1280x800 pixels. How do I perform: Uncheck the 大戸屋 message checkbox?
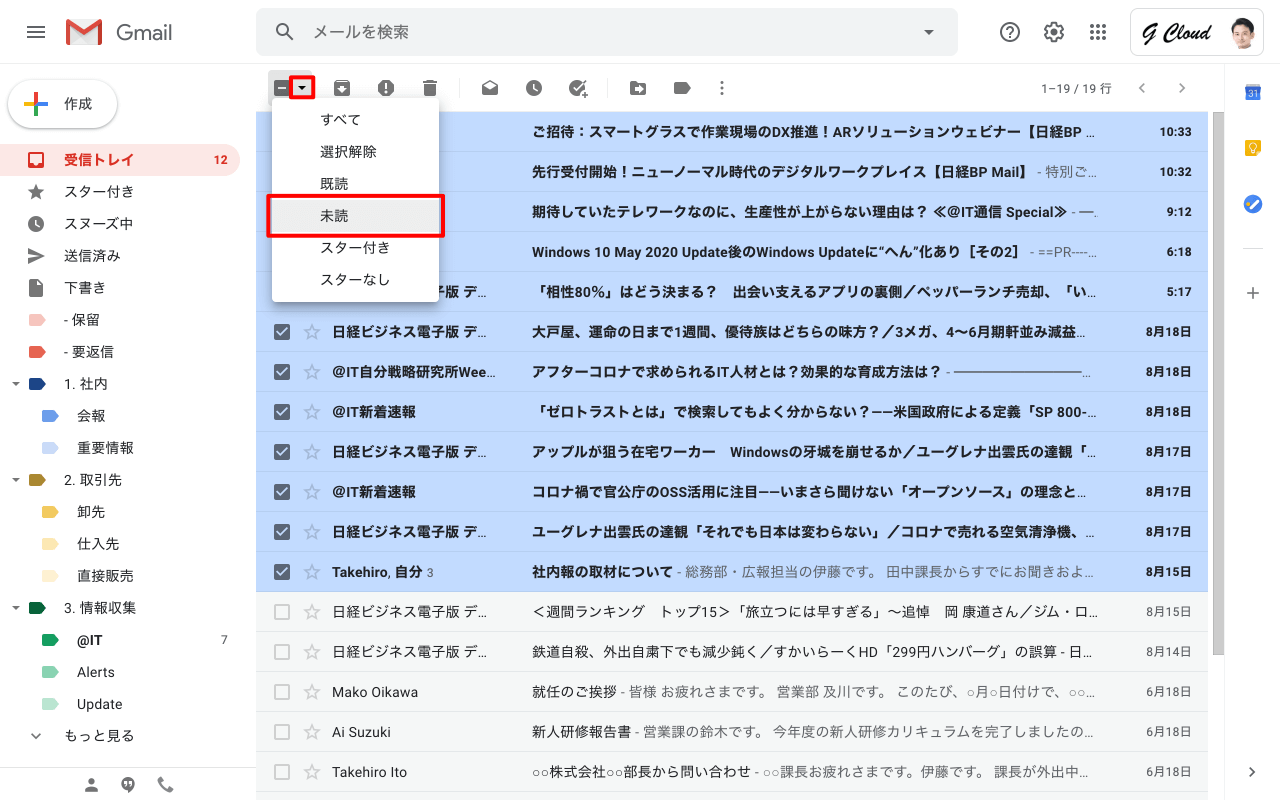coord(282,332)
